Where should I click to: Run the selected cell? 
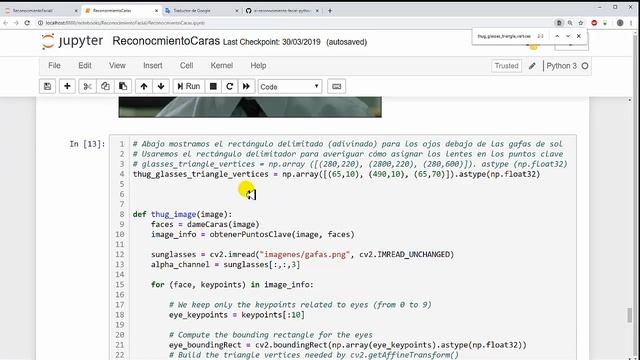tap(189, 87)
